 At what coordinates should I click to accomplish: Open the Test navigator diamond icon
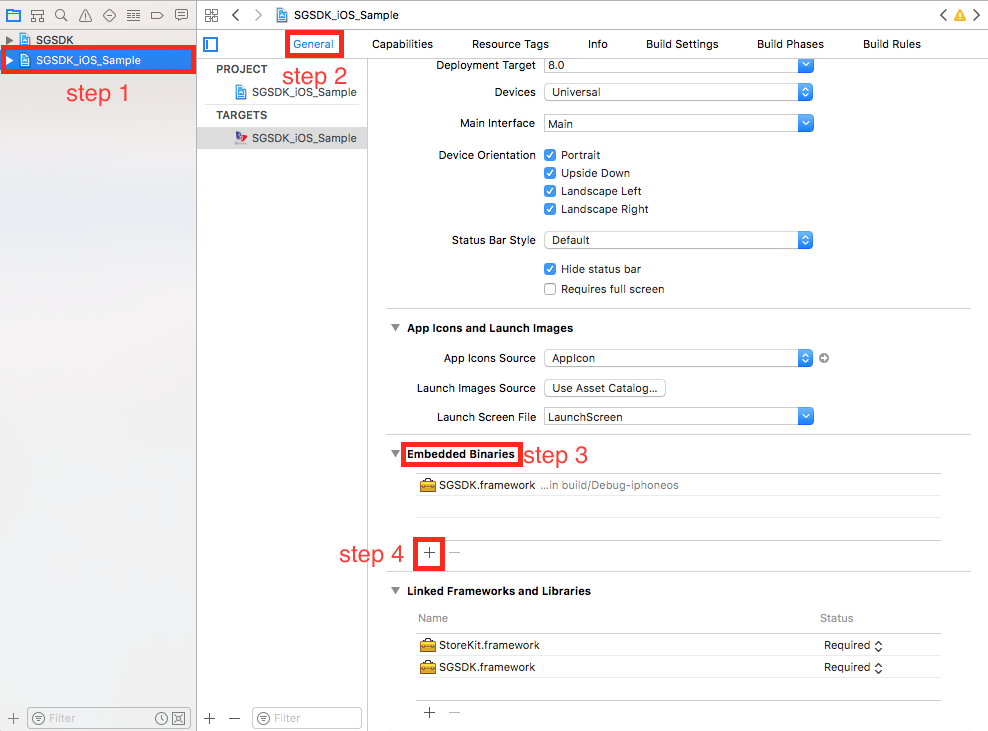110,15
